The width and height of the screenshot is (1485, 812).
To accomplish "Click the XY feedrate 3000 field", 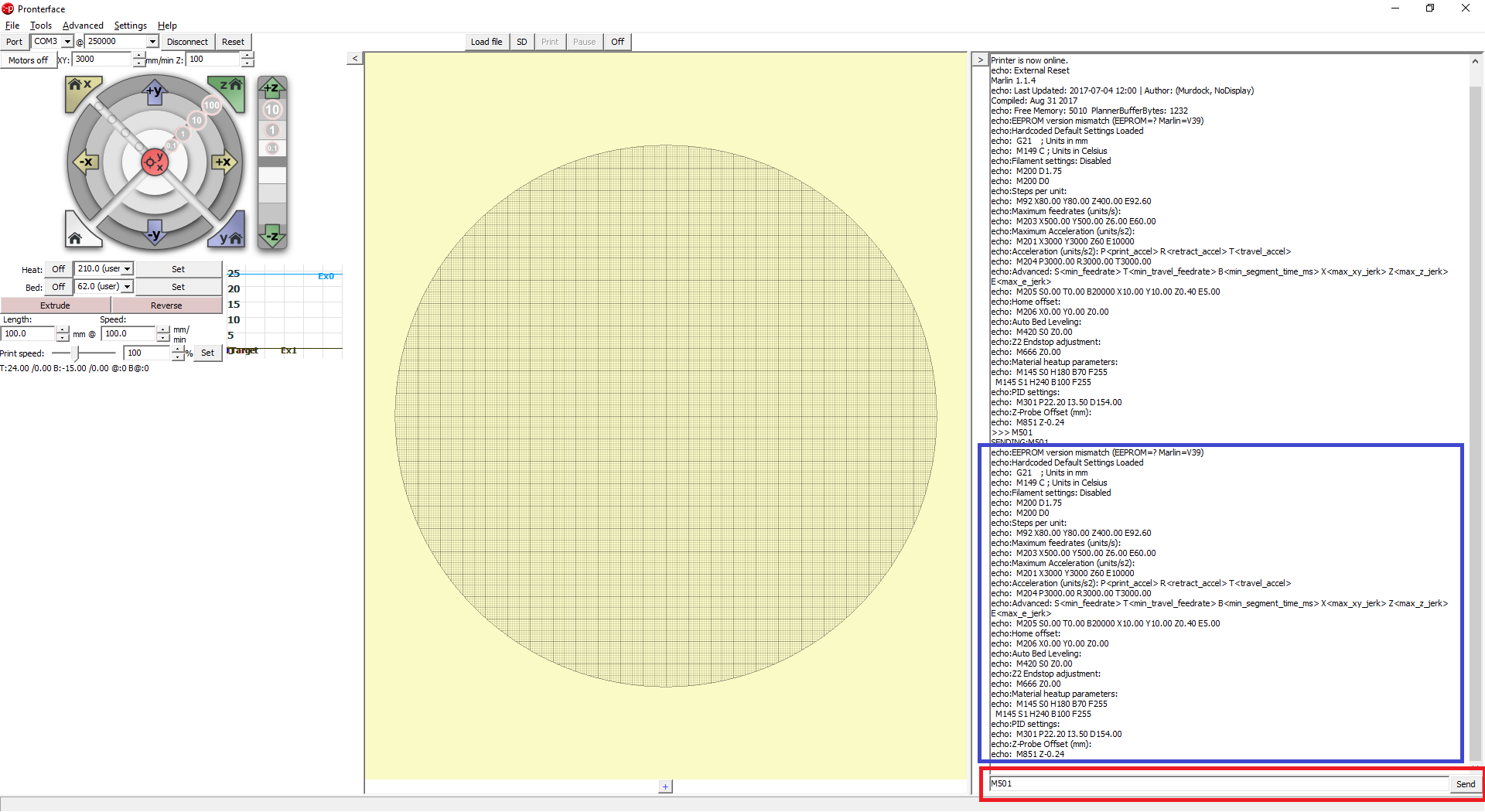I will coord(102,60).
